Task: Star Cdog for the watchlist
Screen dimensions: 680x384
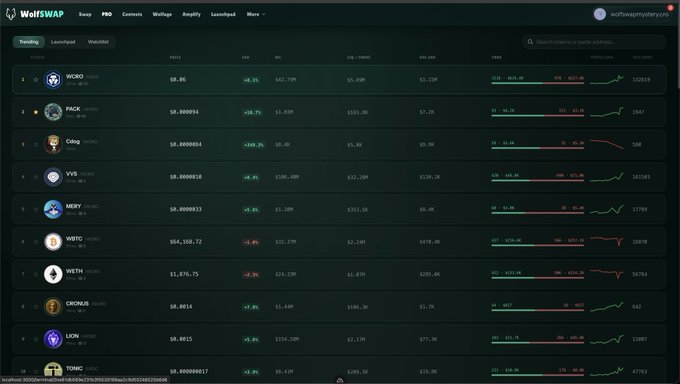Action: click(36, 144)
